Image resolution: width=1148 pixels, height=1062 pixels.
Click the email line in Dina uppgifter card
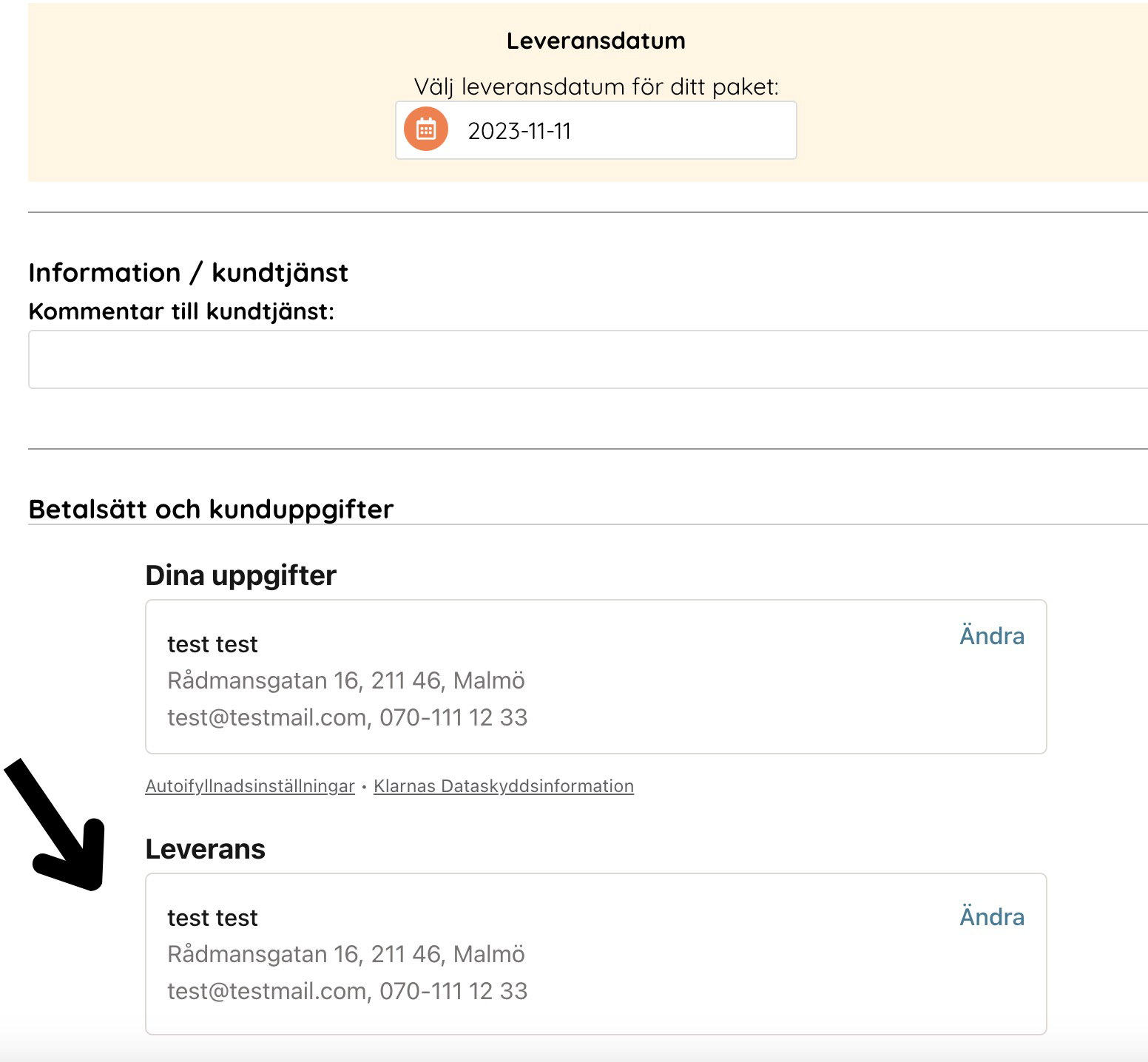[x=347, y=717]
